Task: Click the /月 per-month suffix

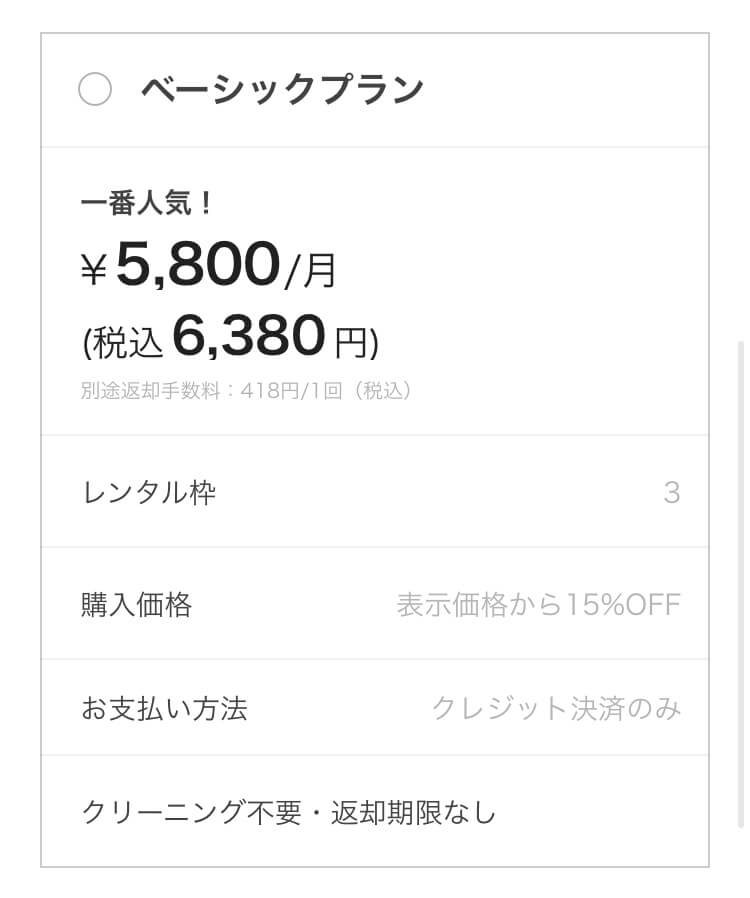Action: point(311,271)
